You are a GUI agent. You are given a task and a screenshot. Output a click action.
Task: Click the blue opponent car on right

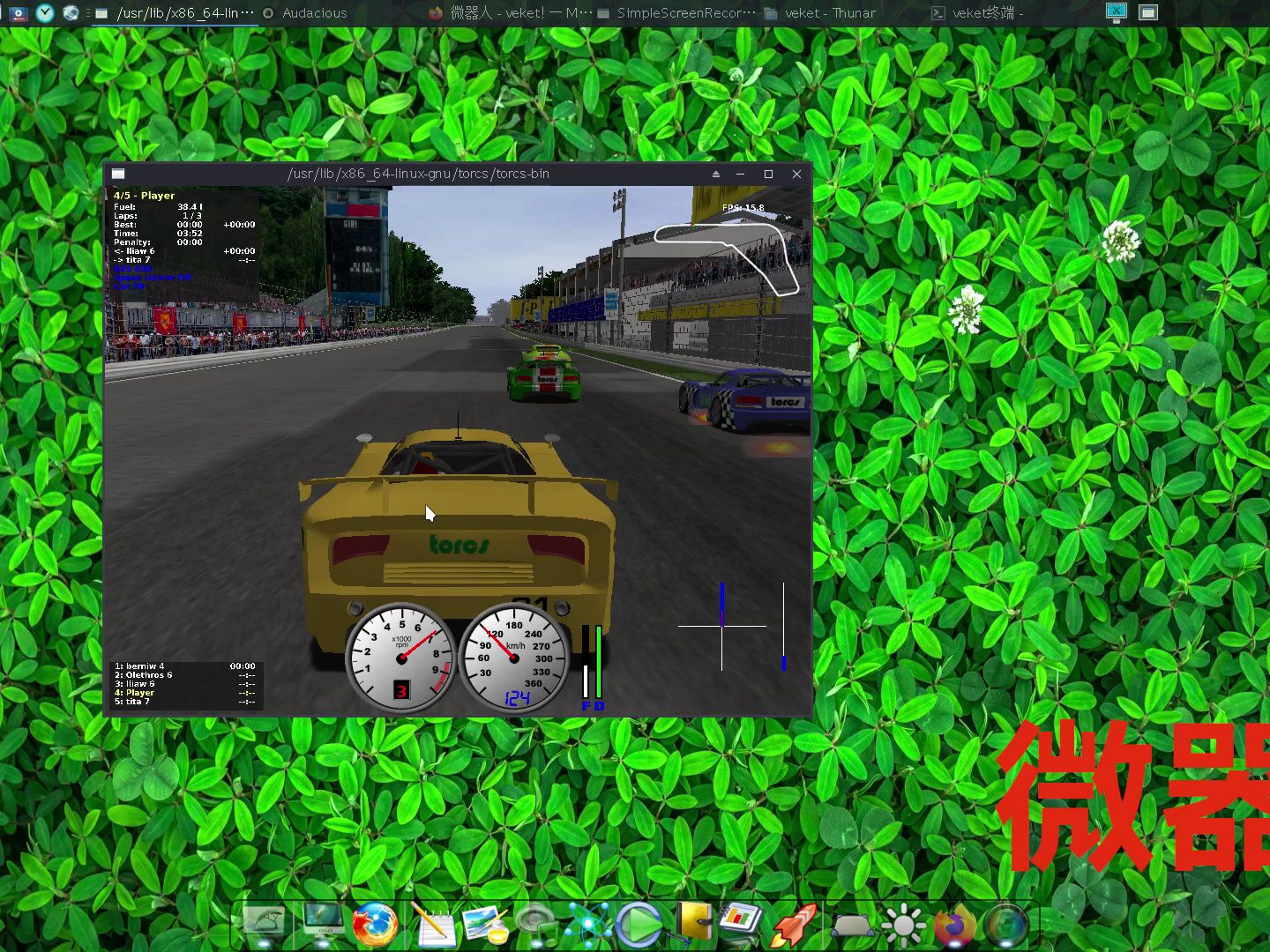tap(746, 401)
